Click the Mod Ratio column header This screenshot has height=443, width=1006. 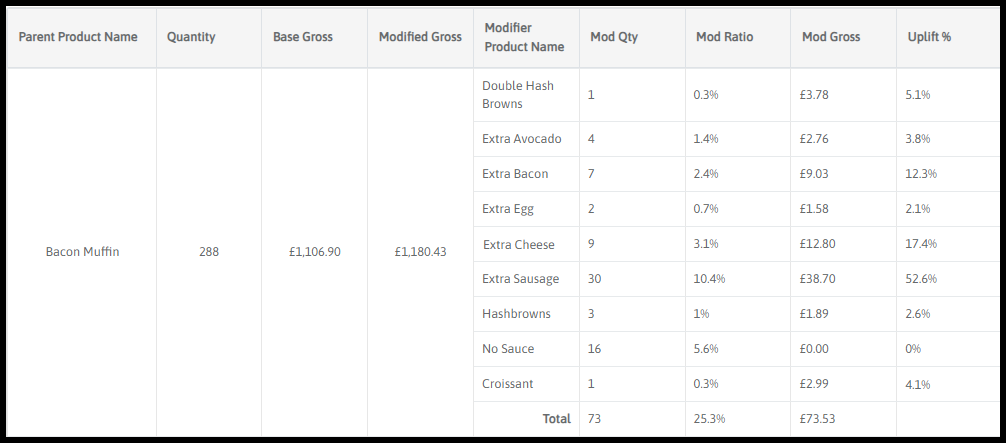point(725,37)
